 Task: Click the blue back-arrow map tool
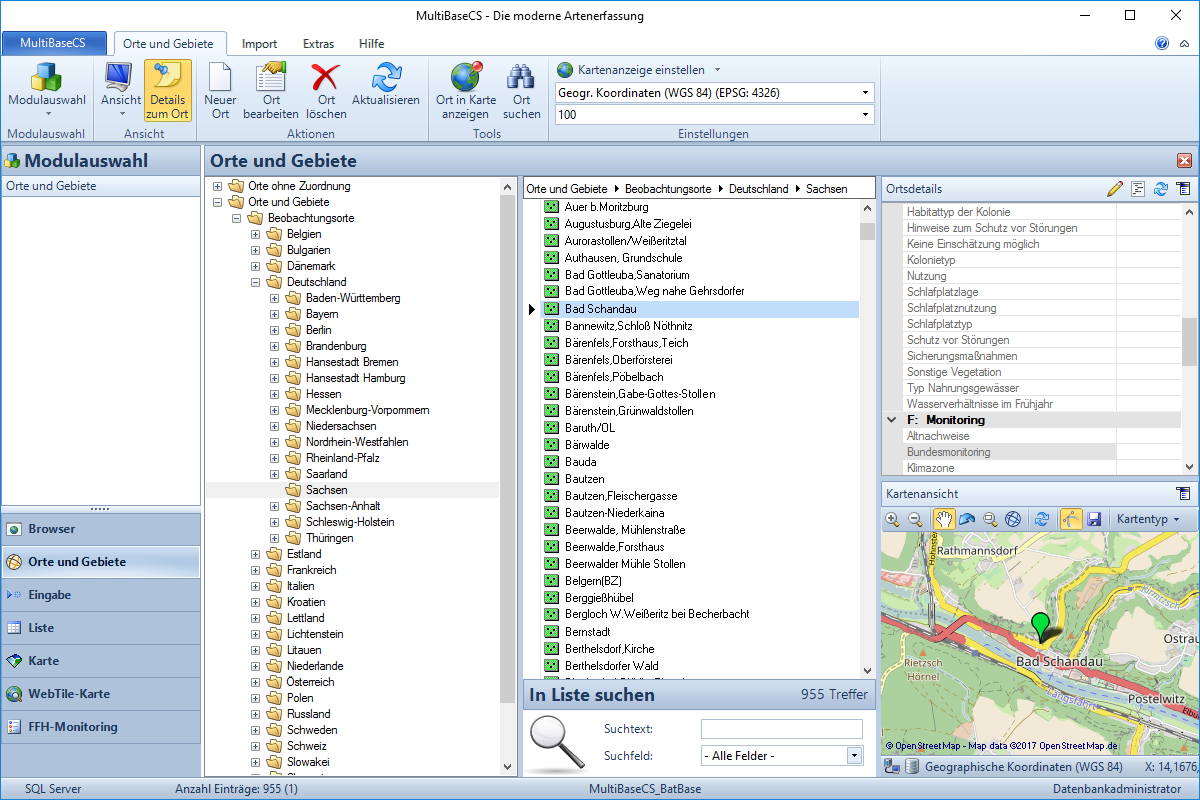[966, 519]
